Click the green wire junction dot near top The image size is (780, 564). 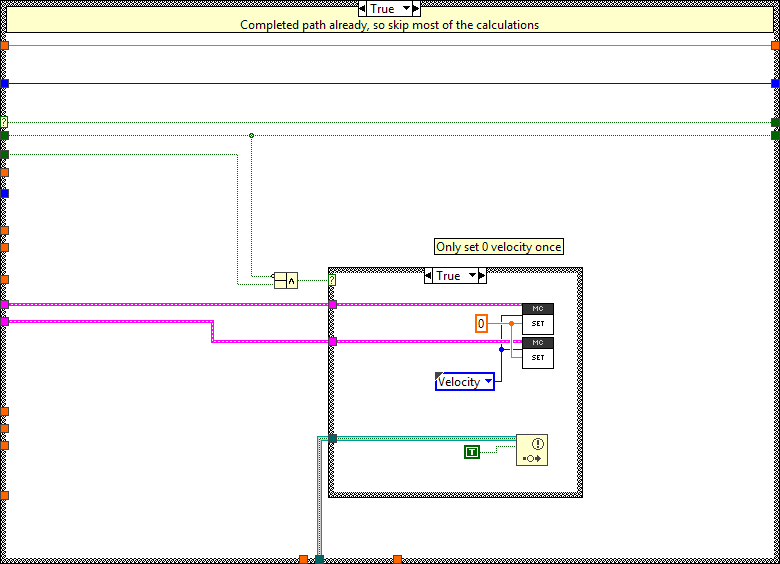(251, 135)
